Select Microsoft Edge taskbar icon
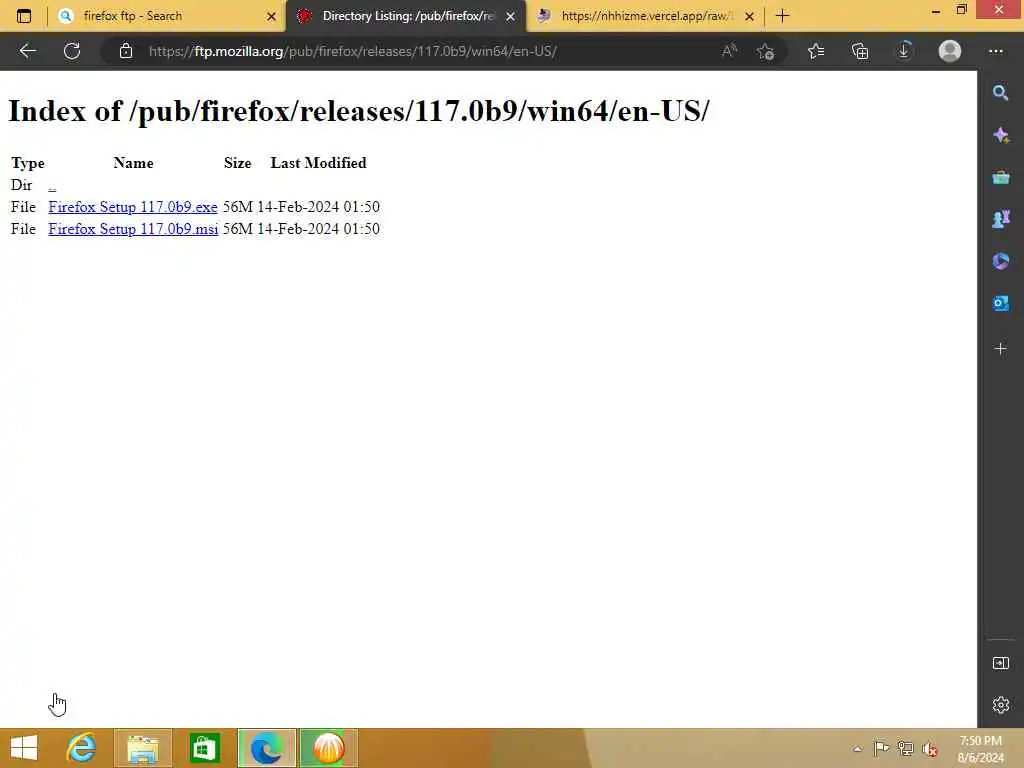Screen dimensions: 1024x768 tap(266, 748)
